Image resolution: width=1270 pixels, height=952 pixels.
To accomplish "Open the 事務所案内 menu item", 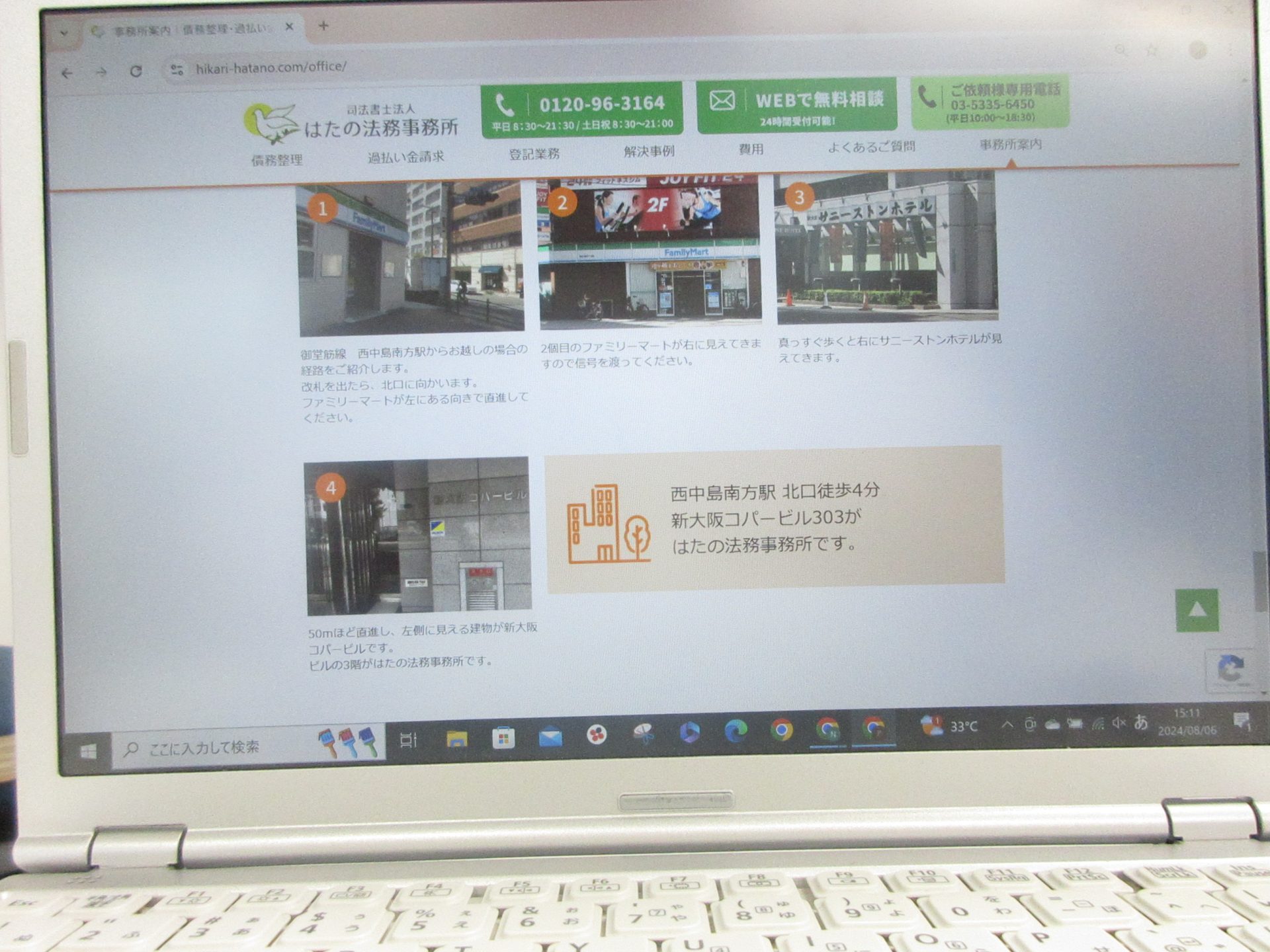I will click(1010, 143).
